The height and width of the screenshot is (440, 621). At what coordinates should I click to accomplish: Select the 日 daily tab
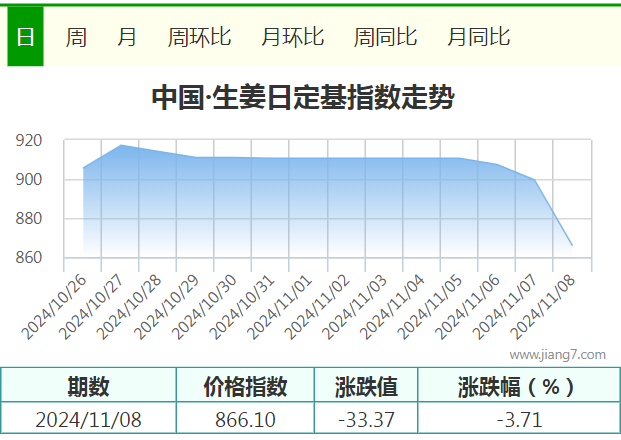pyautogui.click(x=25, y=36)
